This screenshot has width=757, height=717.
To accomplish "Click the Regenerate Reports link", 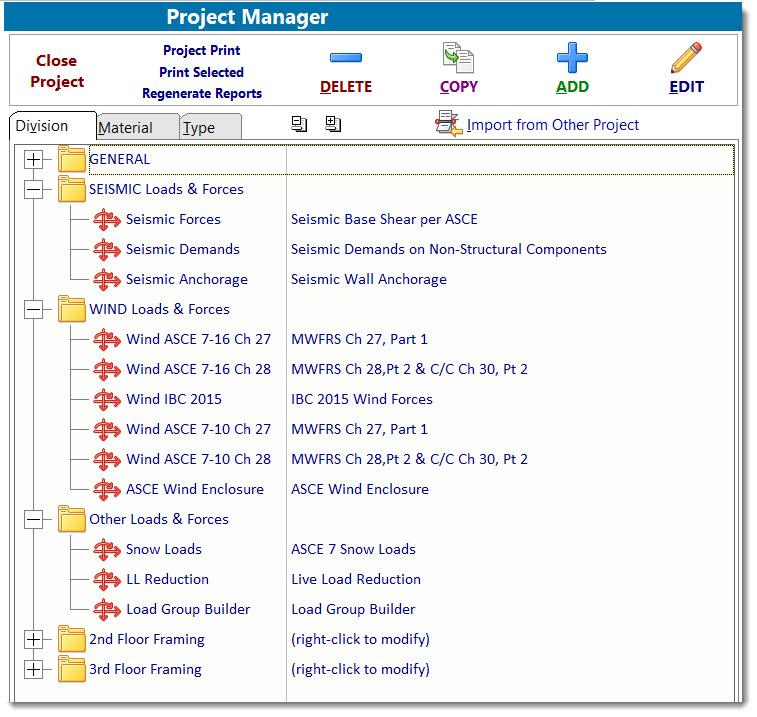I will click(x=202, y=94).
